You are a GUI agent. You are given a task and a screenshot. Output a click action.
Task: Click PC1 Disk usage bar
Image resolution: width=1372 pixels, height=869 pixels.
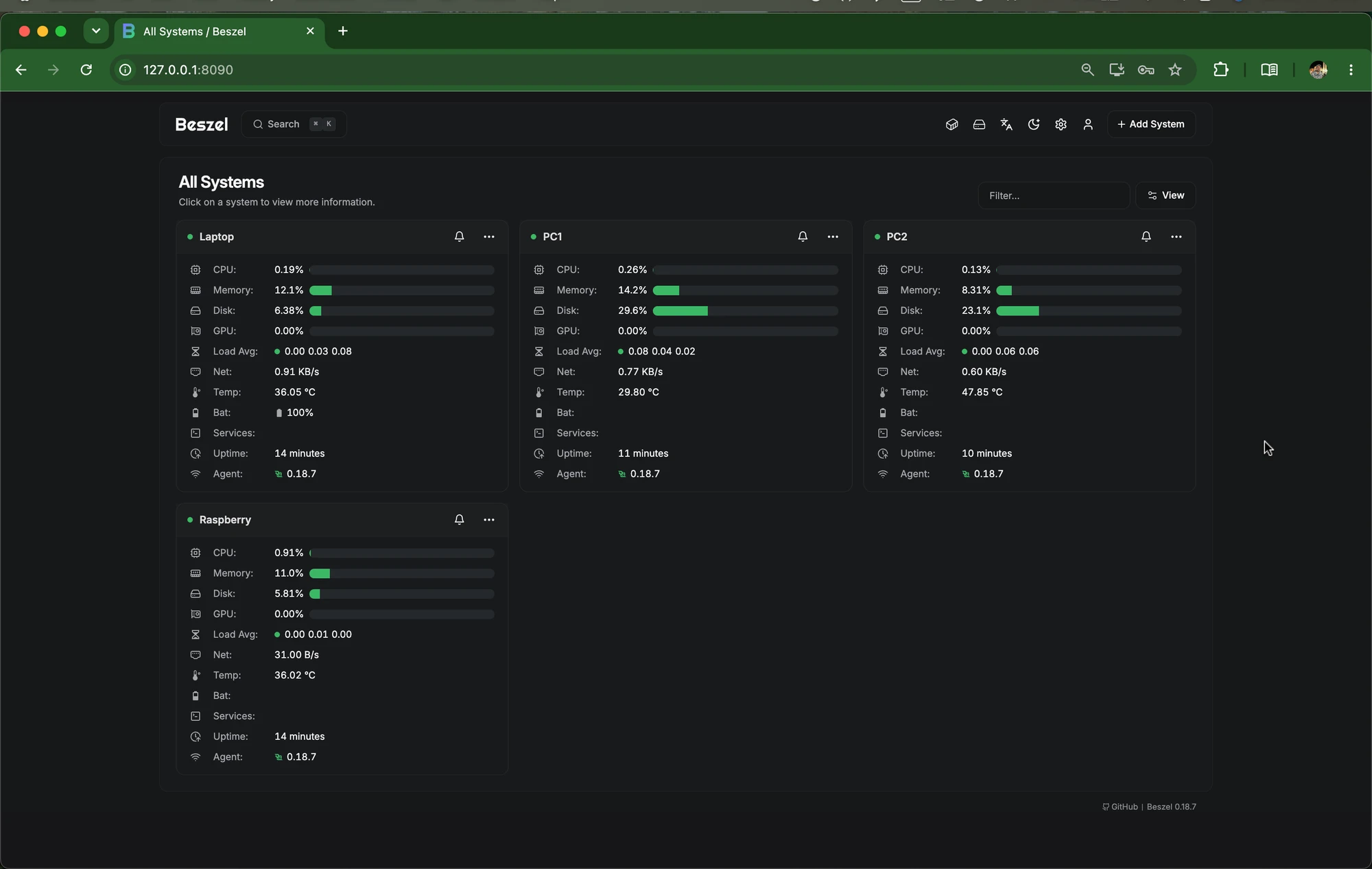[x=746, y=311]
